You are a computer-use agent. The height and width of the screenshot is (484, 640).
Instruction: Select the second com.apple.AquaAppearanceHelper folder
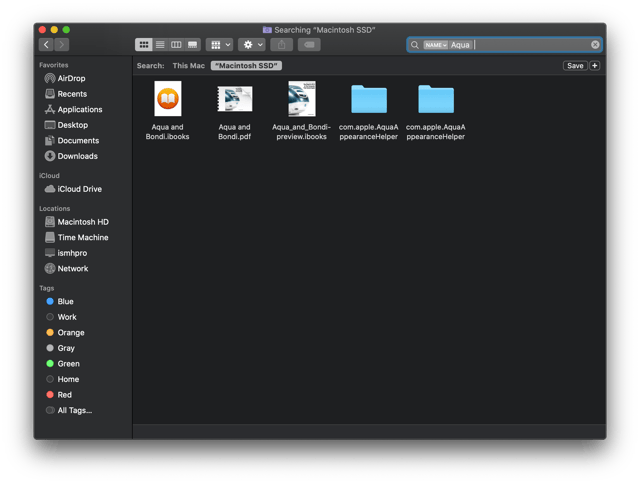(x=436, y=99)
